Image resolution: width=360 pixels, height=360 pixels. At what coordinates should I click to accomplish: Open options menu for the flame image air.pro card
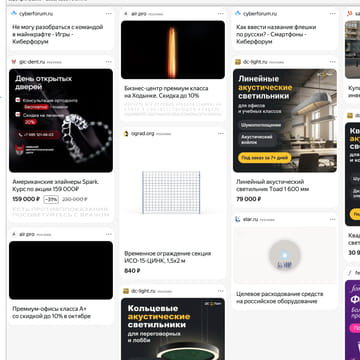(x=221, y=14)
